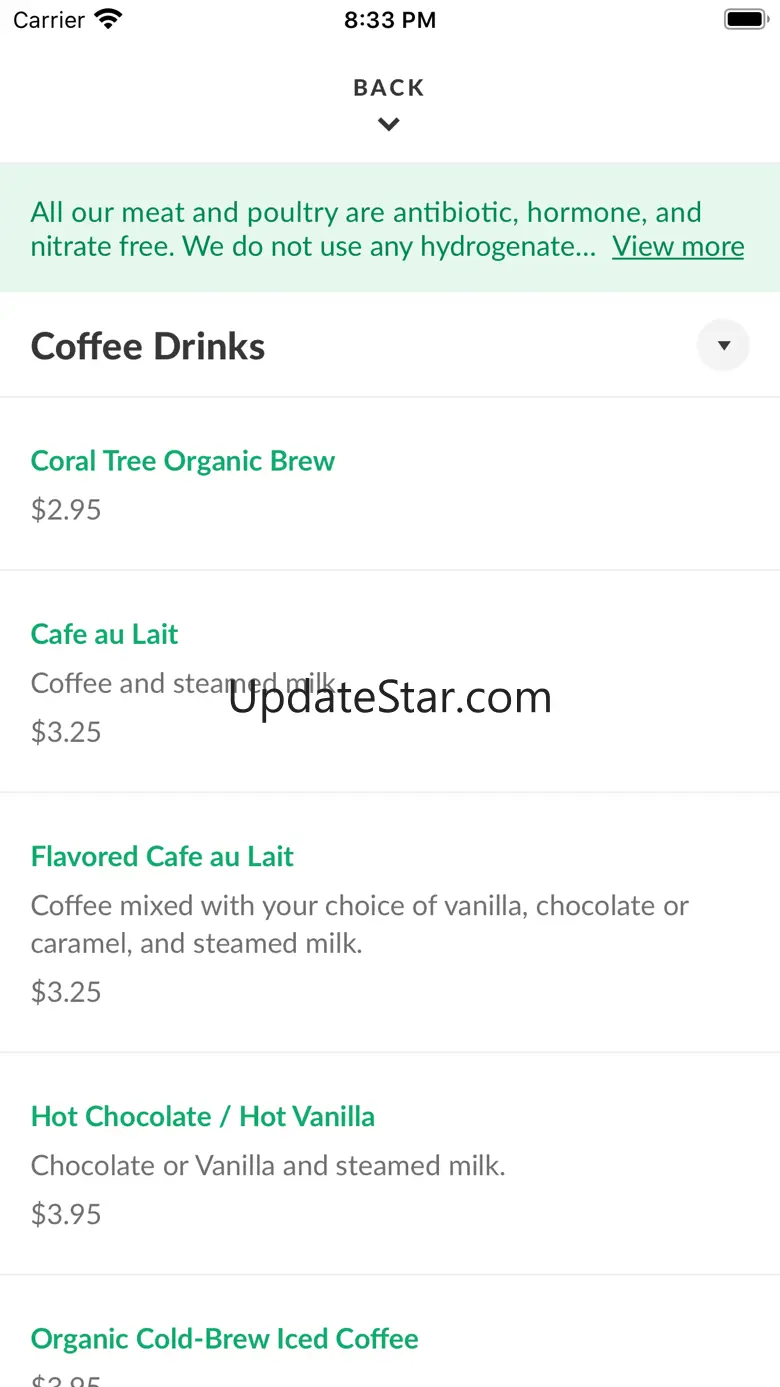Tap the 8:33 PM clock
The width and height of the screenshot is (780, 1387).
390,19
